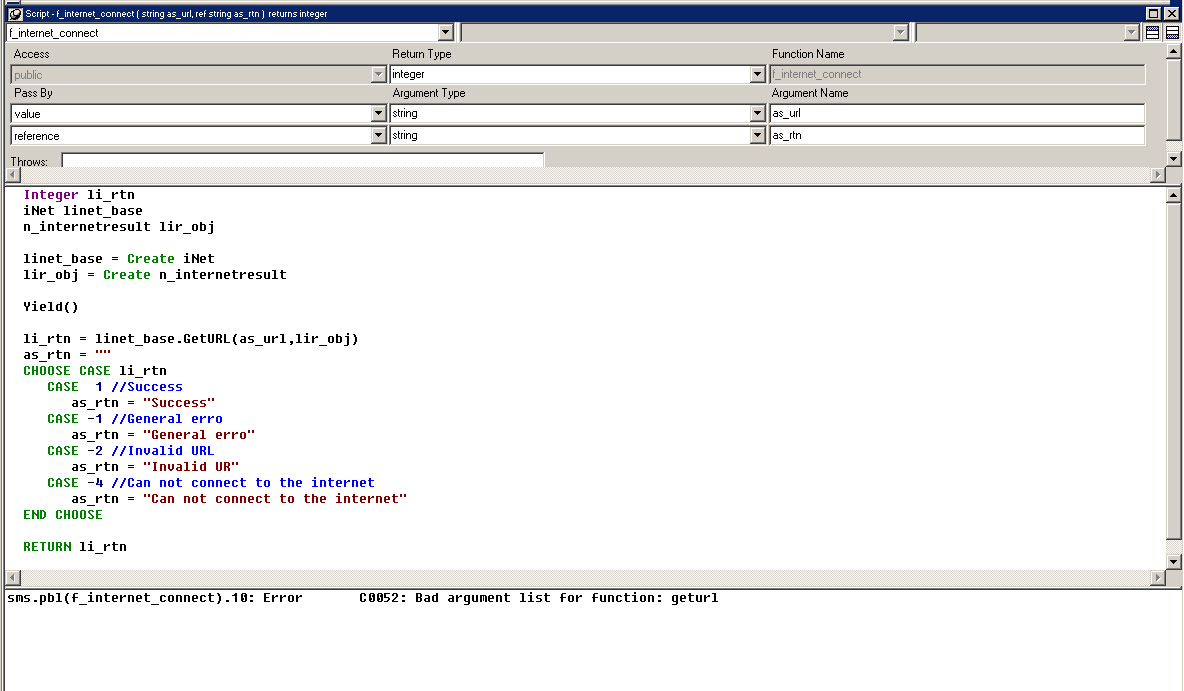The image size is (1184, 691).
Task: Click the "CASE -4 //Can not connect" comment line
Action: pos(211,483)
